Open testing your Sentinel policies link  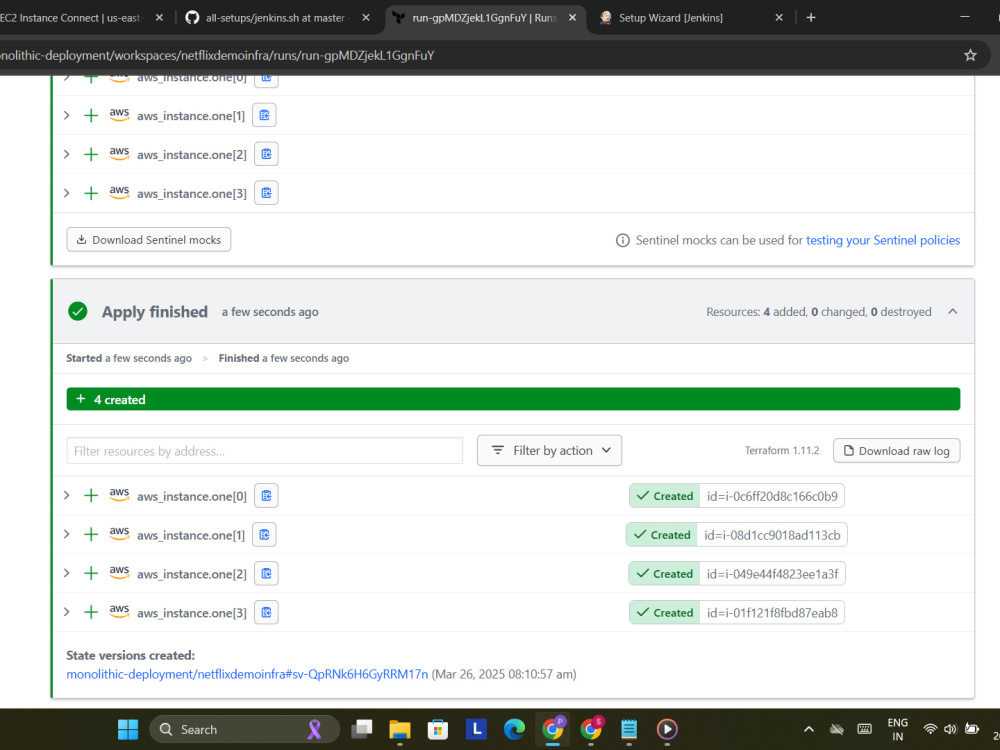point(883,240)
